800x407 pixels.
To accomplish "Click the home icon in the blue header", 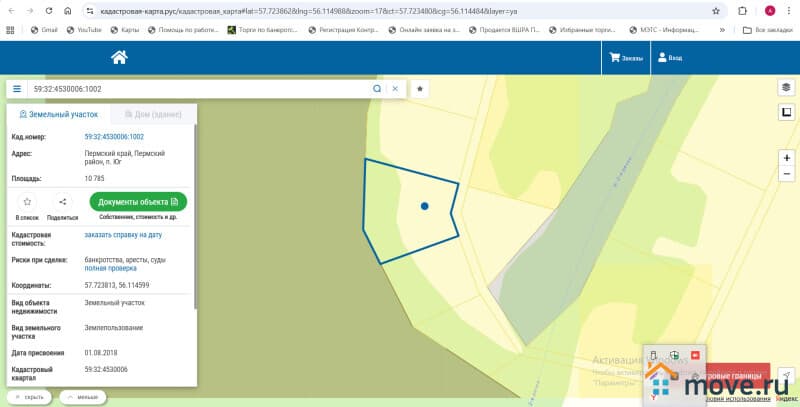I will (x=119, y=58).
